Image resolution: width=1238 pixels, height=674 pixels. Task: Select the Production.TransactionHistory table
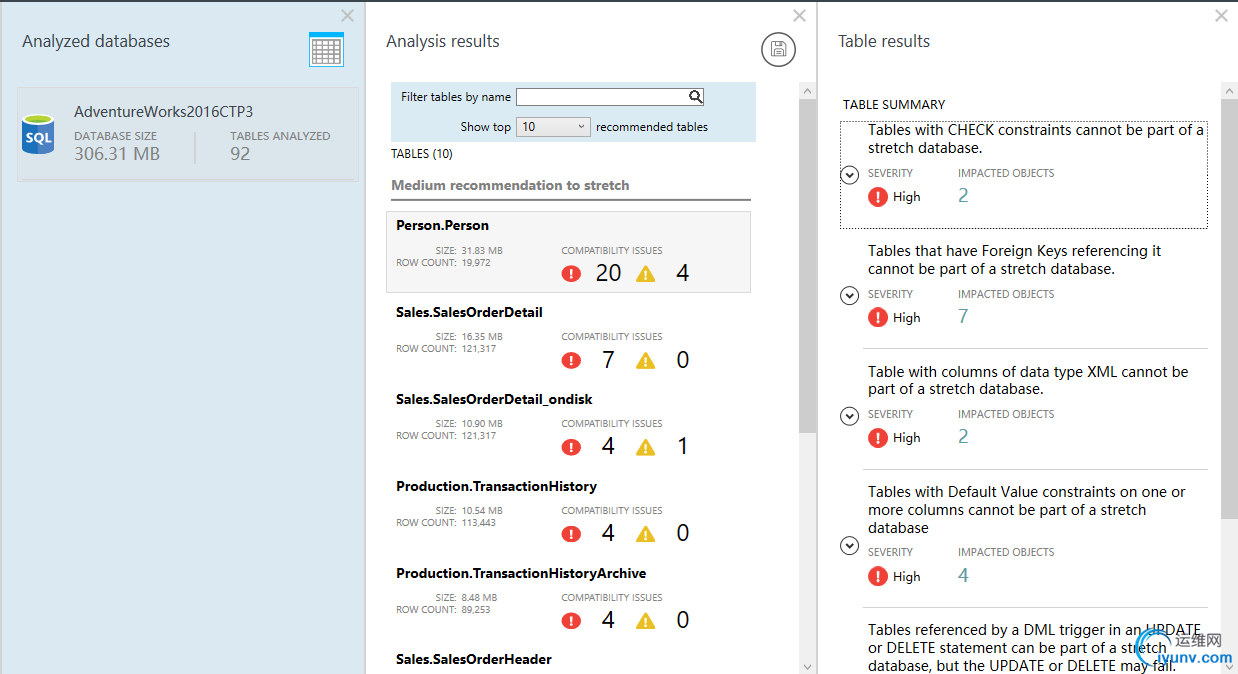coord(568,513)
